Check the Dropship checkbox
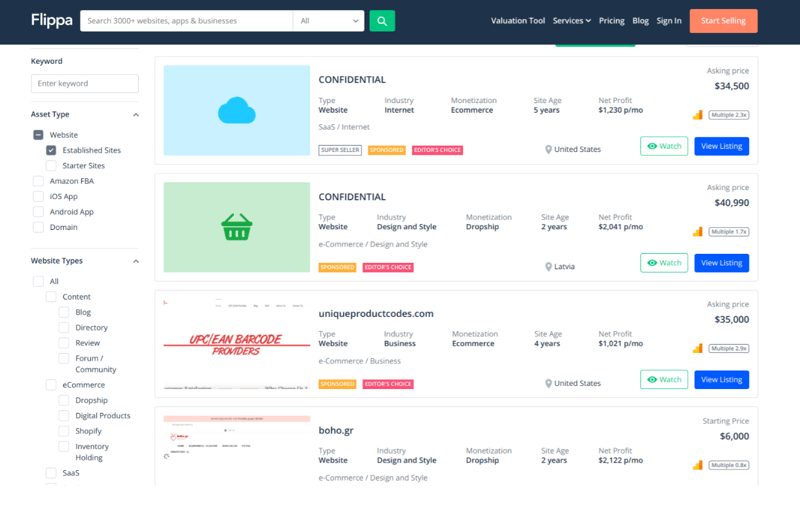The width and height of the screenshot is (800, 505). [x=64, y=400]
